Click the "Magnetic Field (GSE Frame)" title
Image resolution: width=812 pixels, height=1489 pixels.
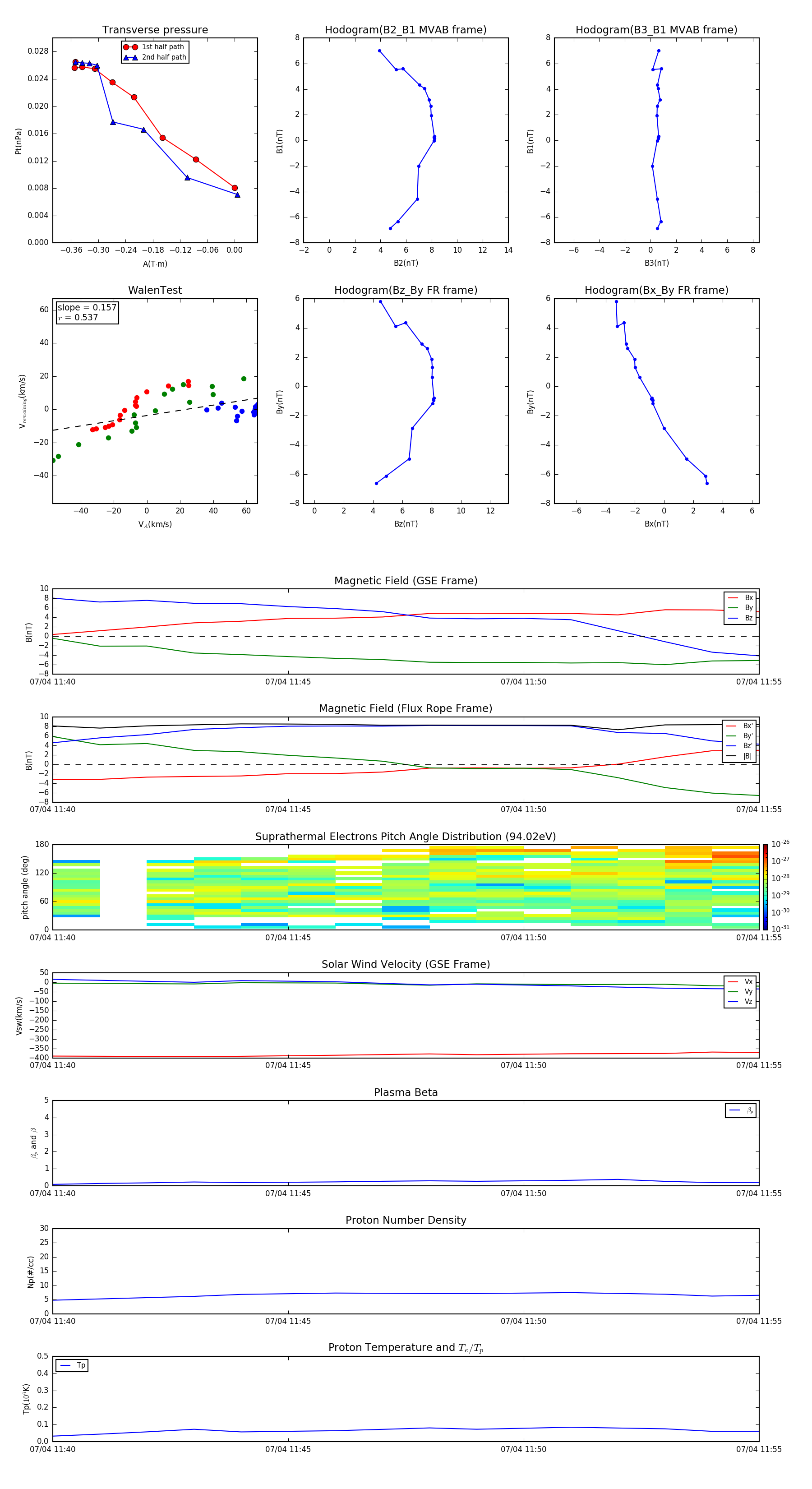tap(406, 581)
